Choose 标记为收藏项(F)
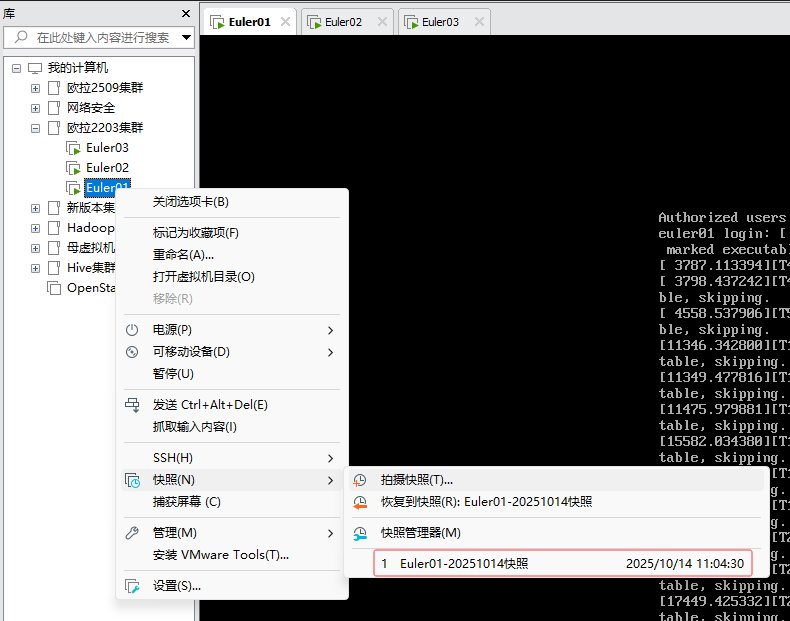 (x=232, y=233)
